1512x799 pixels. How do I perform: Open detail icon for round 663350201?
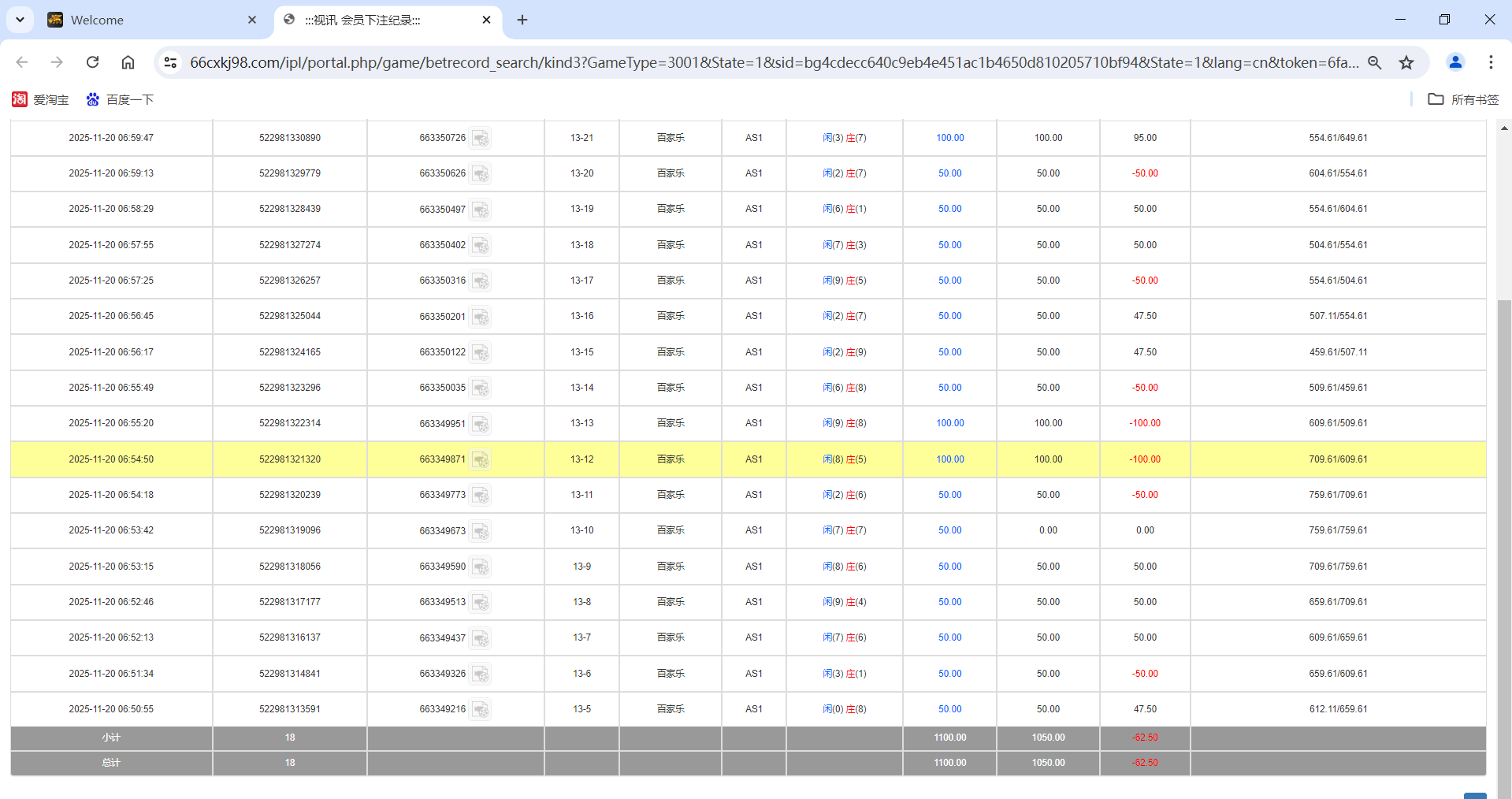[x=480, y=317]
